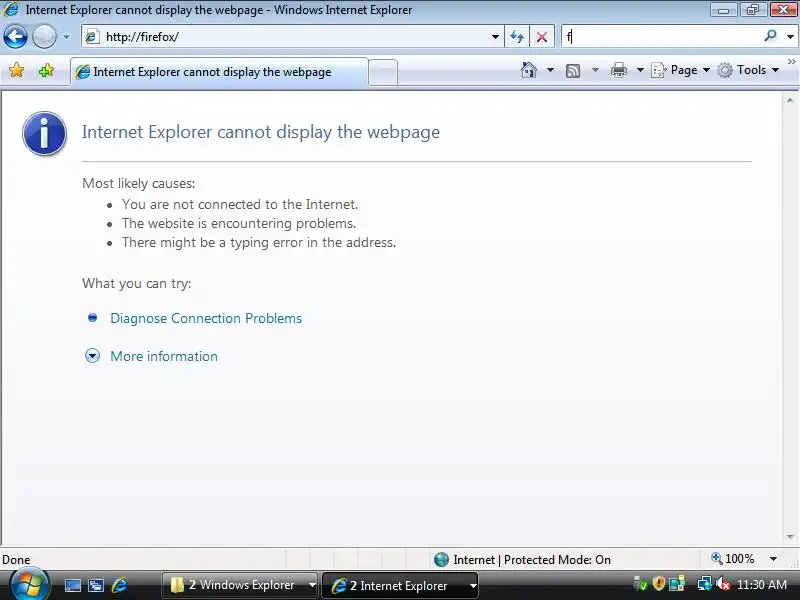Launch Internet Explorer from Quick Launch
Screen dimensions: 800x600
(x=119, y=585)
